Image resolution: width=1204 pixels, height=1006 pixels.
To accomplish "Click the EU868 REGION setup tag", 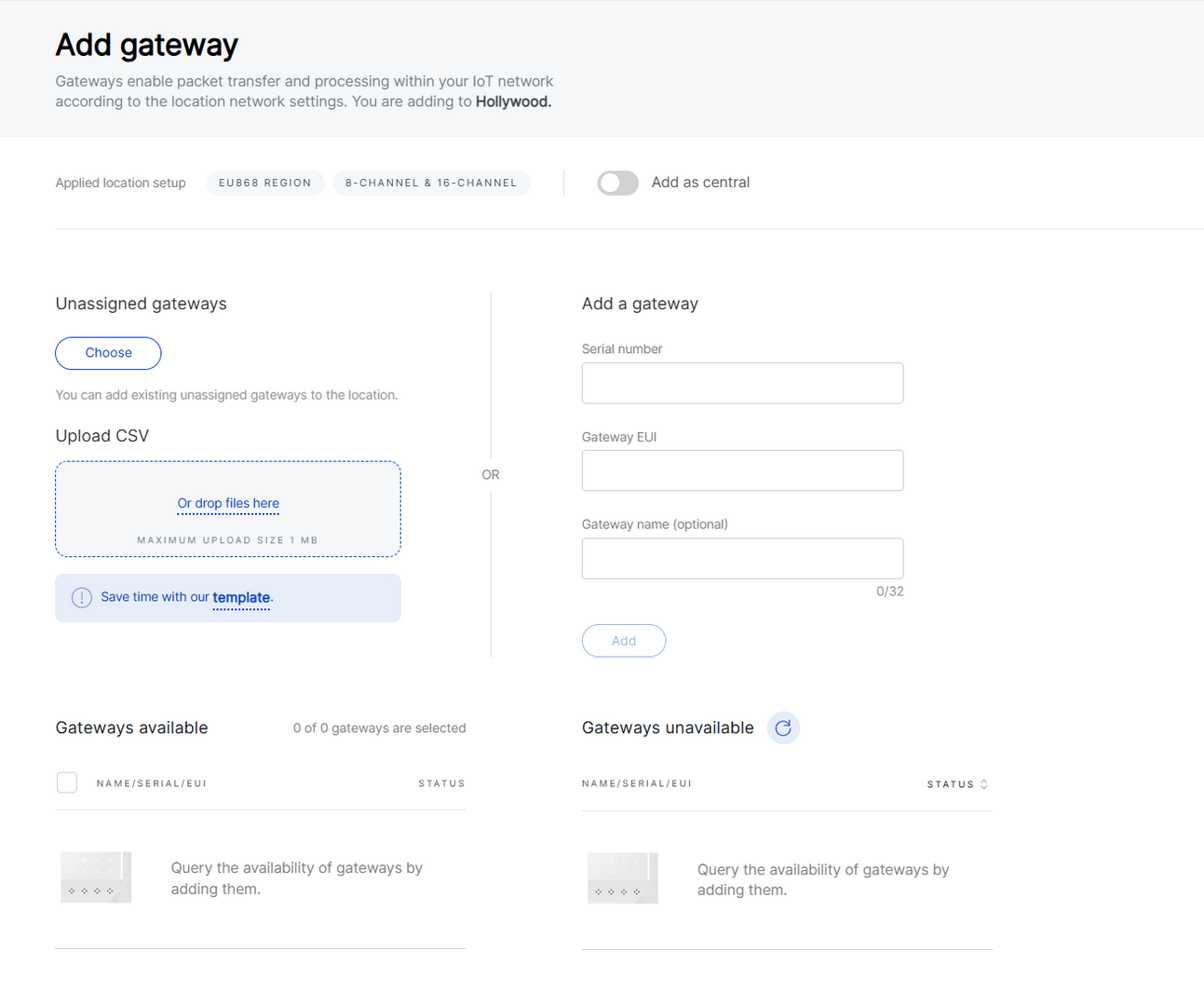I will [x=265, y=183].
